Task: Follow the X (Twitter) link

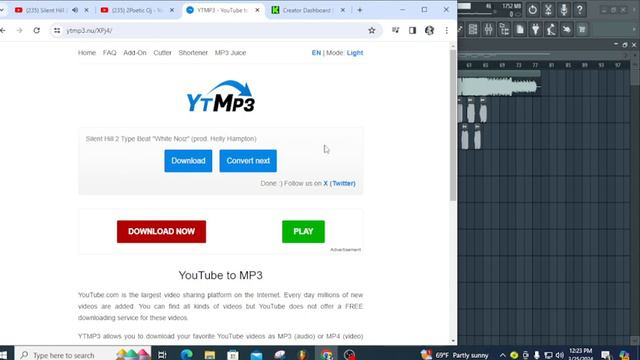Action: [339, 183]
